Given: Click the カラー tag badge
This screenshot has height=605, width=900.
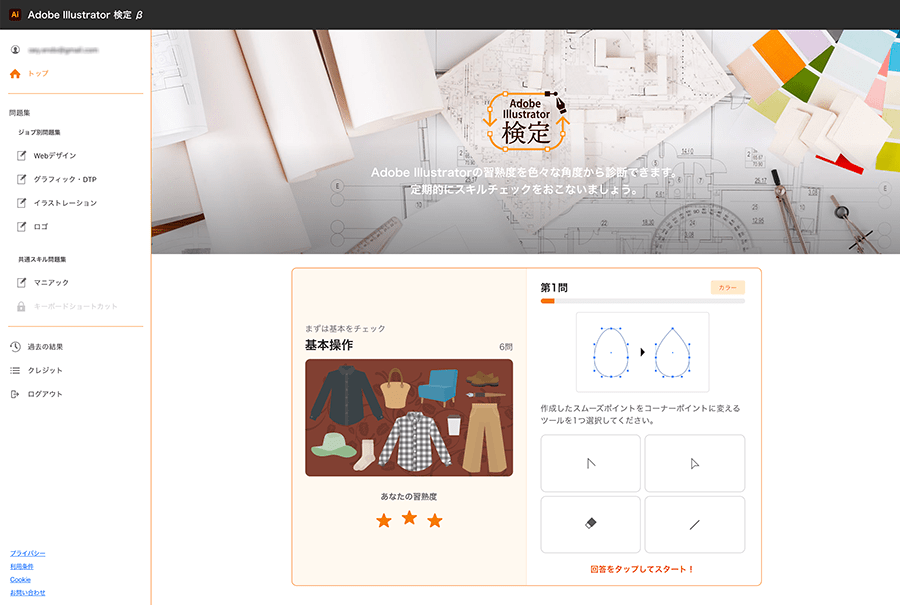Looking at the screenshot, I should 727,287.
